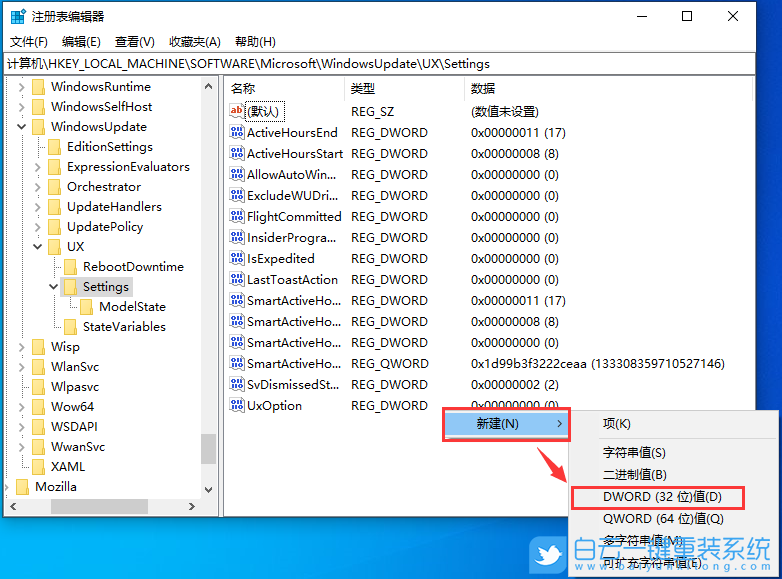782x579 pixels.
Task: Click the ActiveHoursEnd DWORD value icon
Action: (x=236, y=132)
